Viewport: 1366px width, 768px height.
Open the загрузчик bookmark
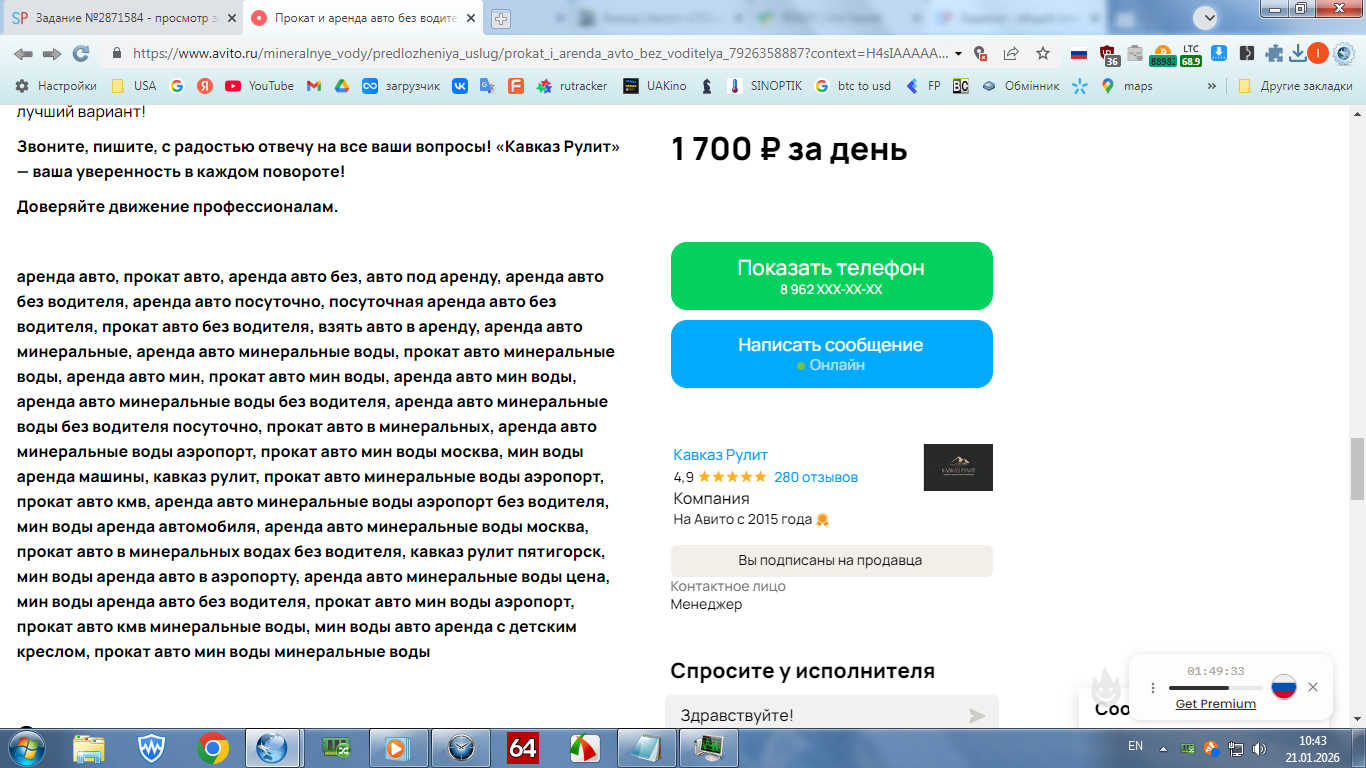pos(401,86)
